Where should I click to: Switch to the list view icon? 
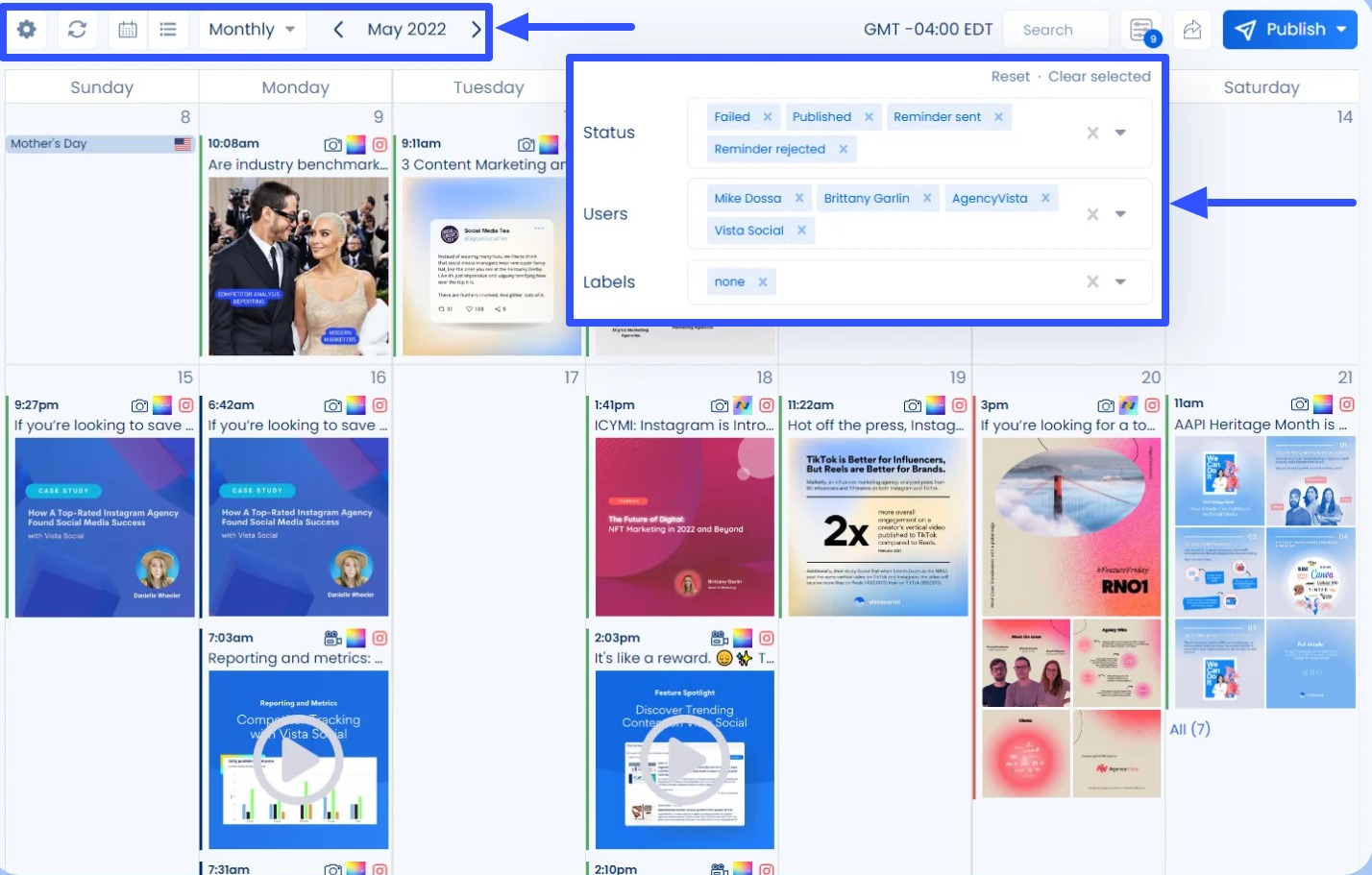167,29
